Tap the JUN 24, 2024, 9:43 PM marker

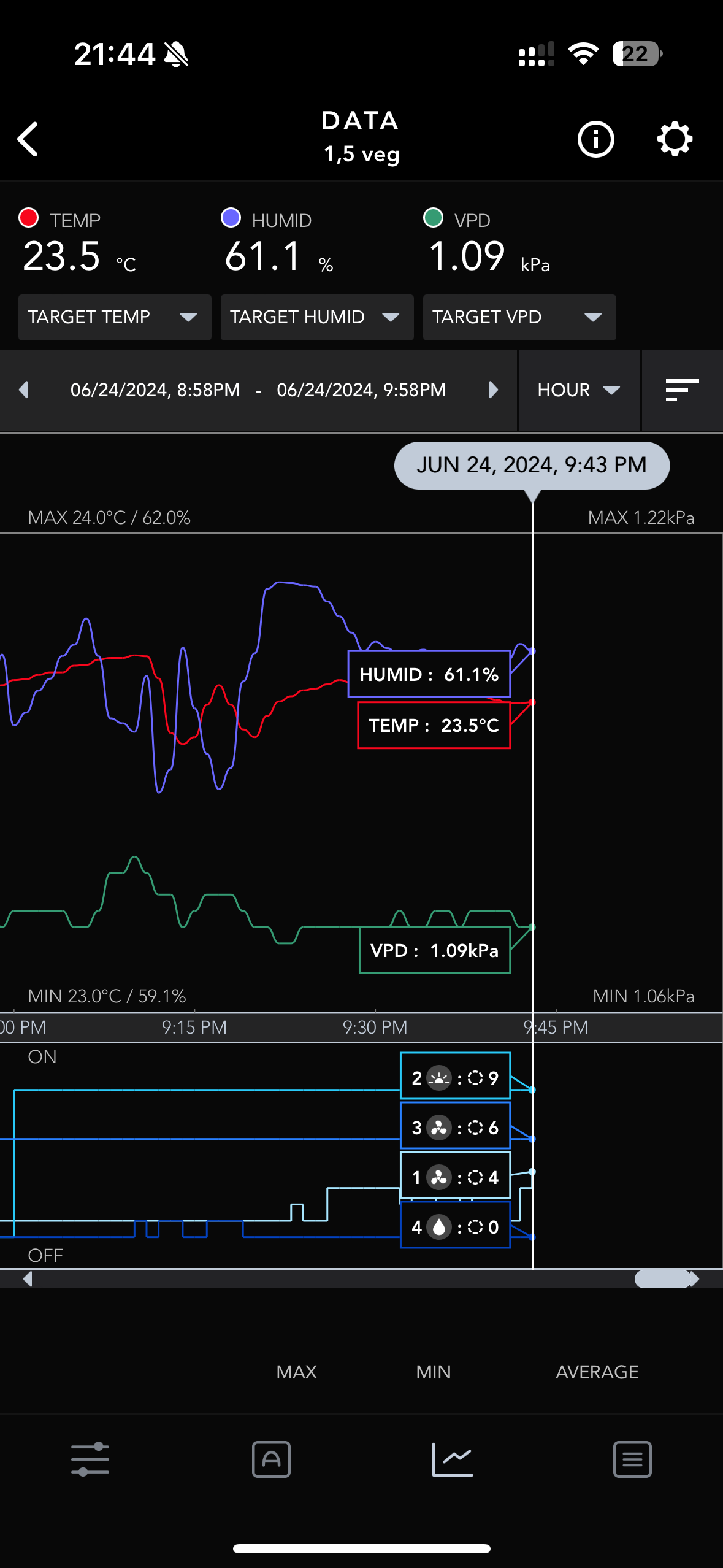532,466
